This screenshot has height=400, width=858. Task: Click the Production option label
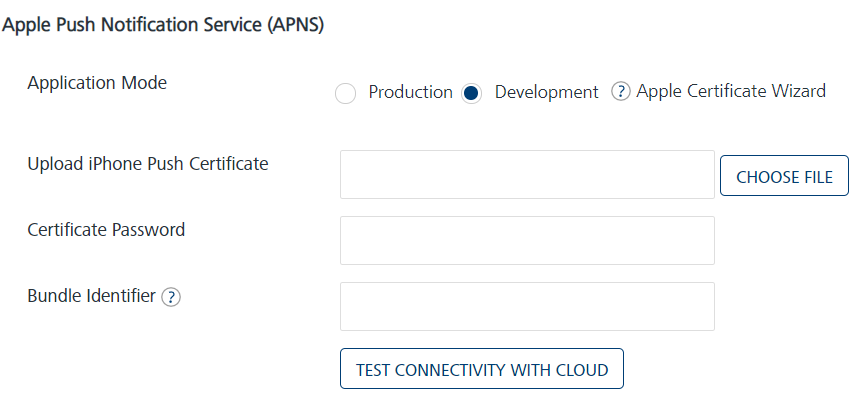(x=410, y=92)
